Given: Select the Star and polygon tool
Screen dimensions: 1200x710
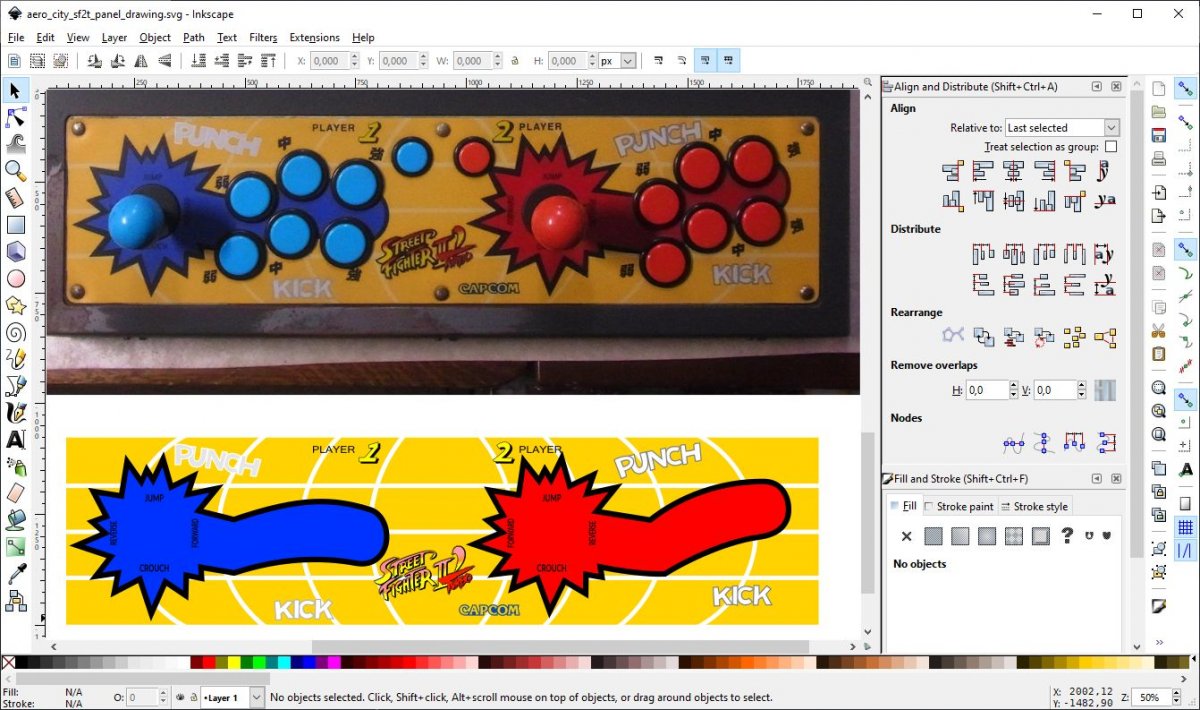Looking at the screenshot, I should pyautogui.click(x=15, y=305).
